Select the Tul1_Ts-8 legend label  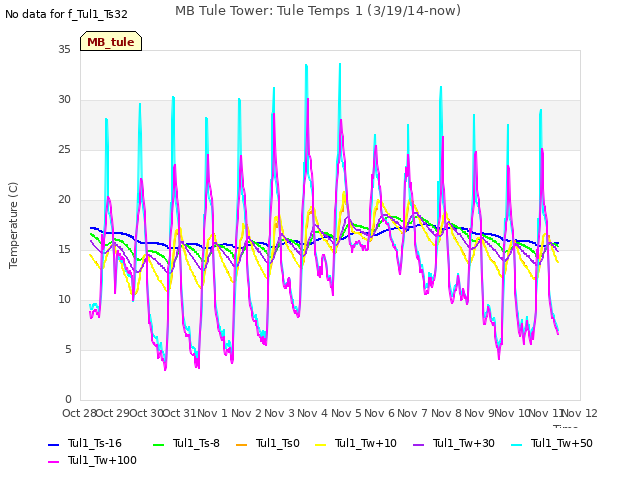click(x=196, y=443)
